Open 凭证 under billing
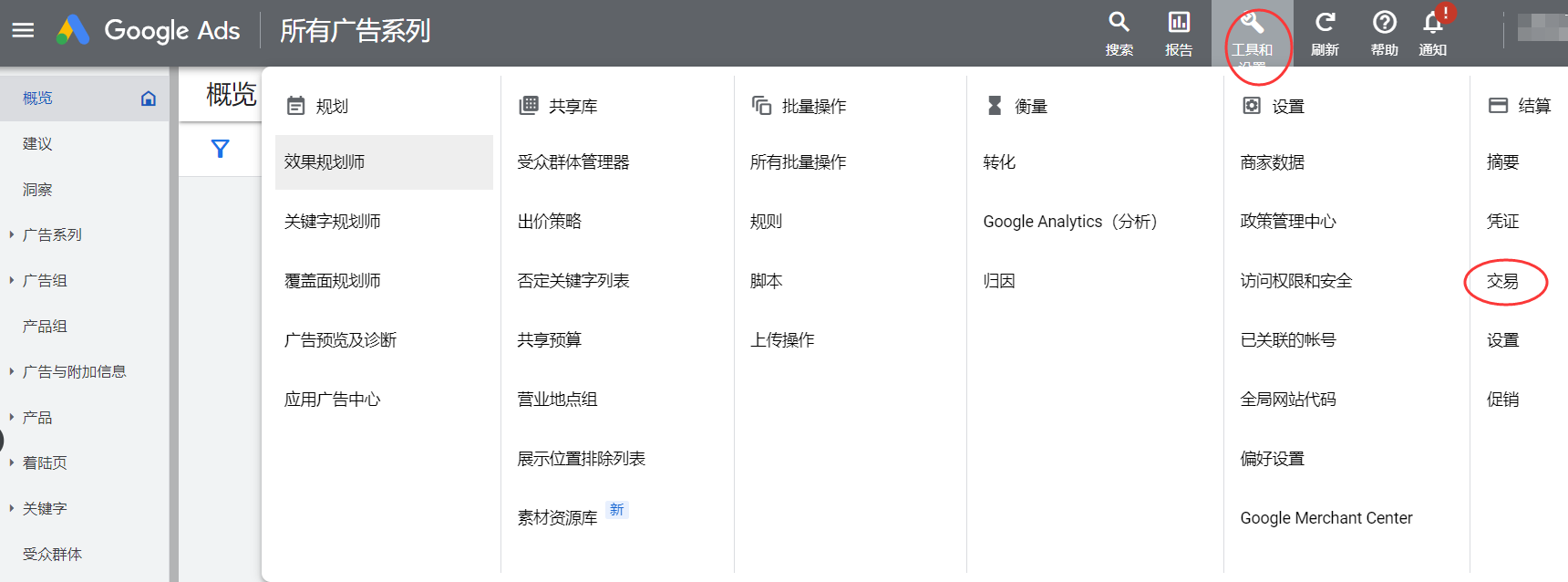Viewport: 1568px width, 582px height. (x=1503, y=222)
